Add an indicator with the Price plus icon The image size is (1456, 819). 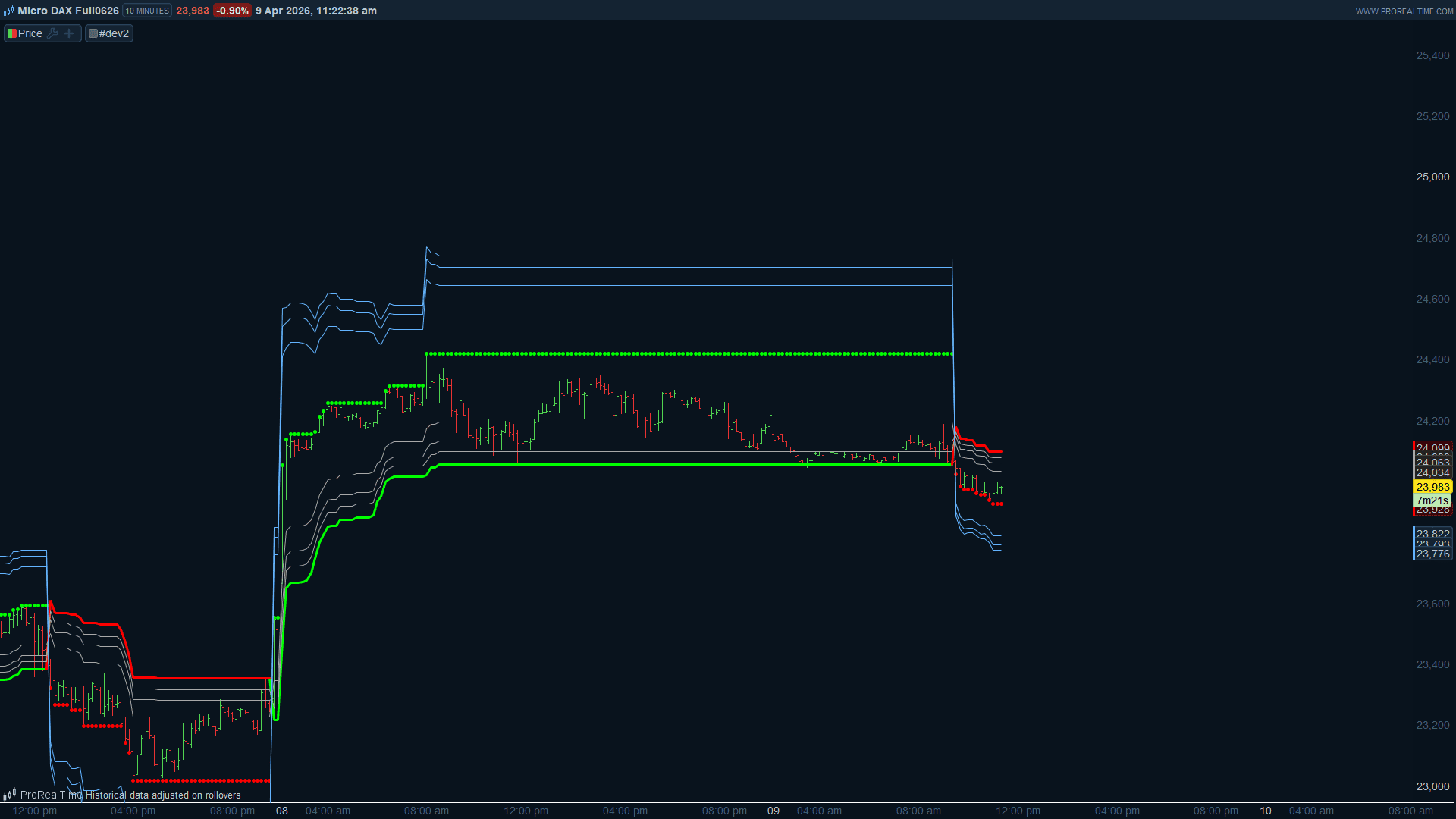[x=69, y=33]
